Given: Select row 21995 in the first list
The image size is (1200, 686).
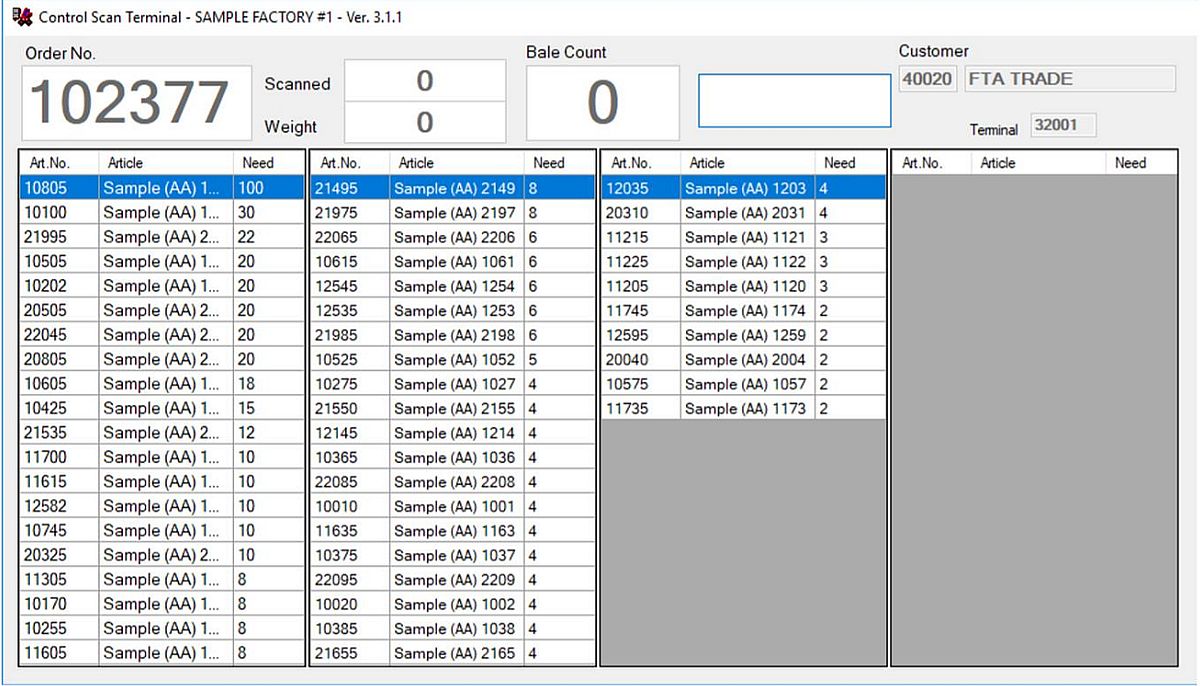Looking at the screenshot, I should click(160, 237).
